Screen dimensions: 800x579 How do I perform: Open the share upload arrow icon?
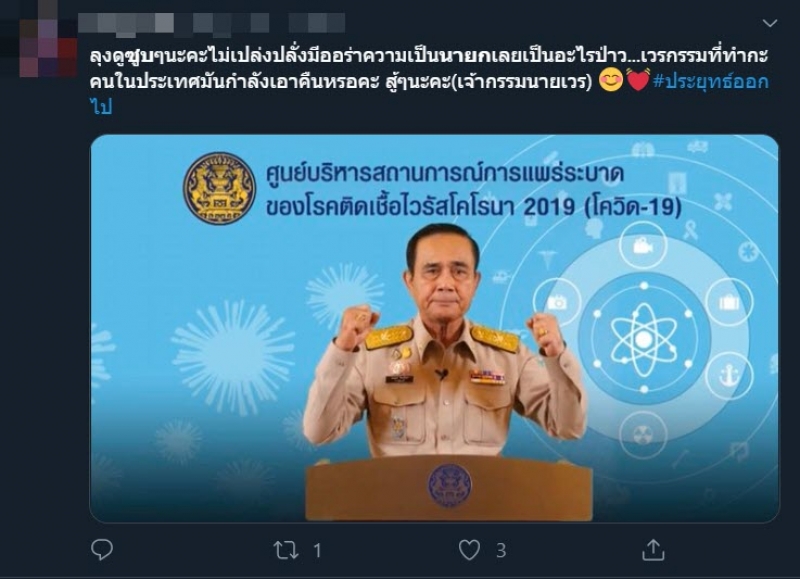tap(653, 550)
